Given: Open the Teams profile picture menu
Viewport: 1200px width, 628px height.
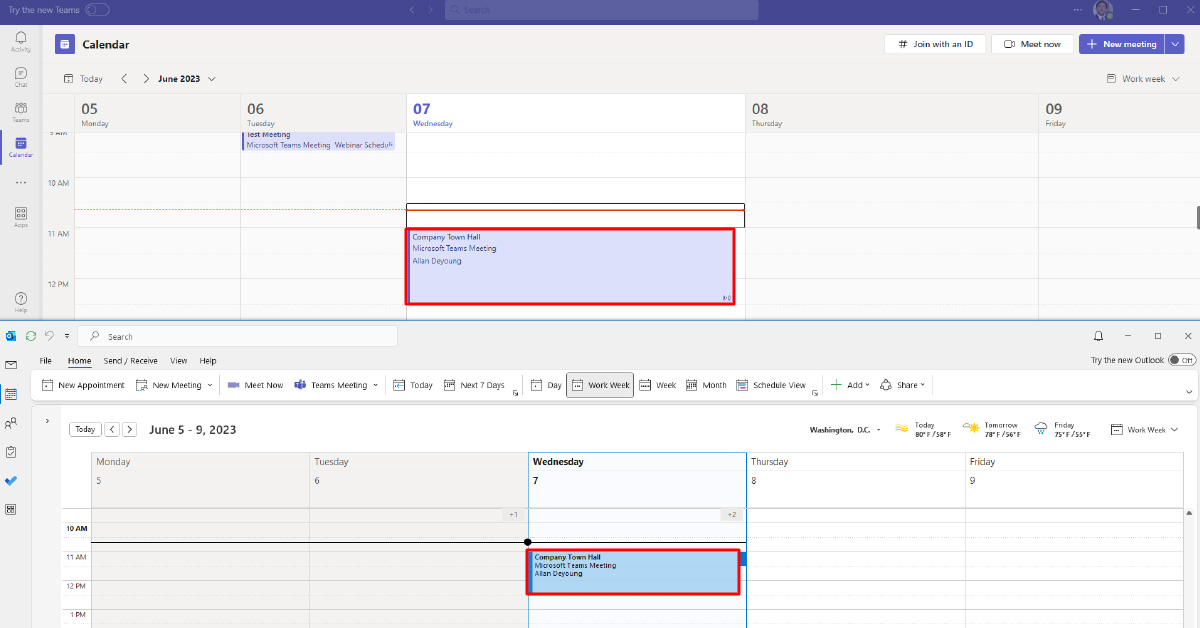Looking at the screenshot, I should 1103,10.
